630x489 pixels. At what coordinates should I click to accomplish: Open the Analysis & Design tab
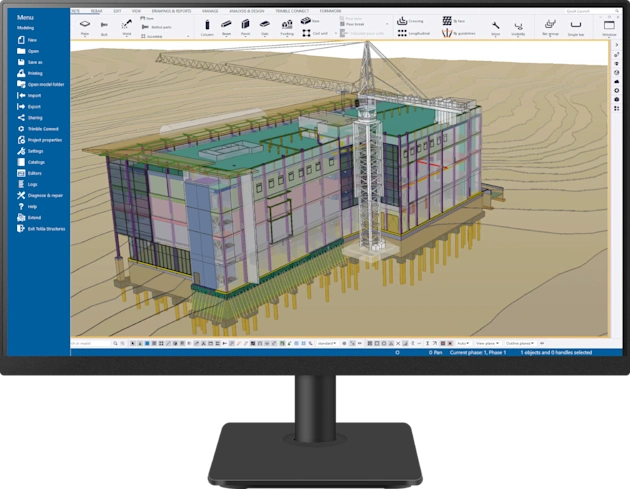[247, 11]
